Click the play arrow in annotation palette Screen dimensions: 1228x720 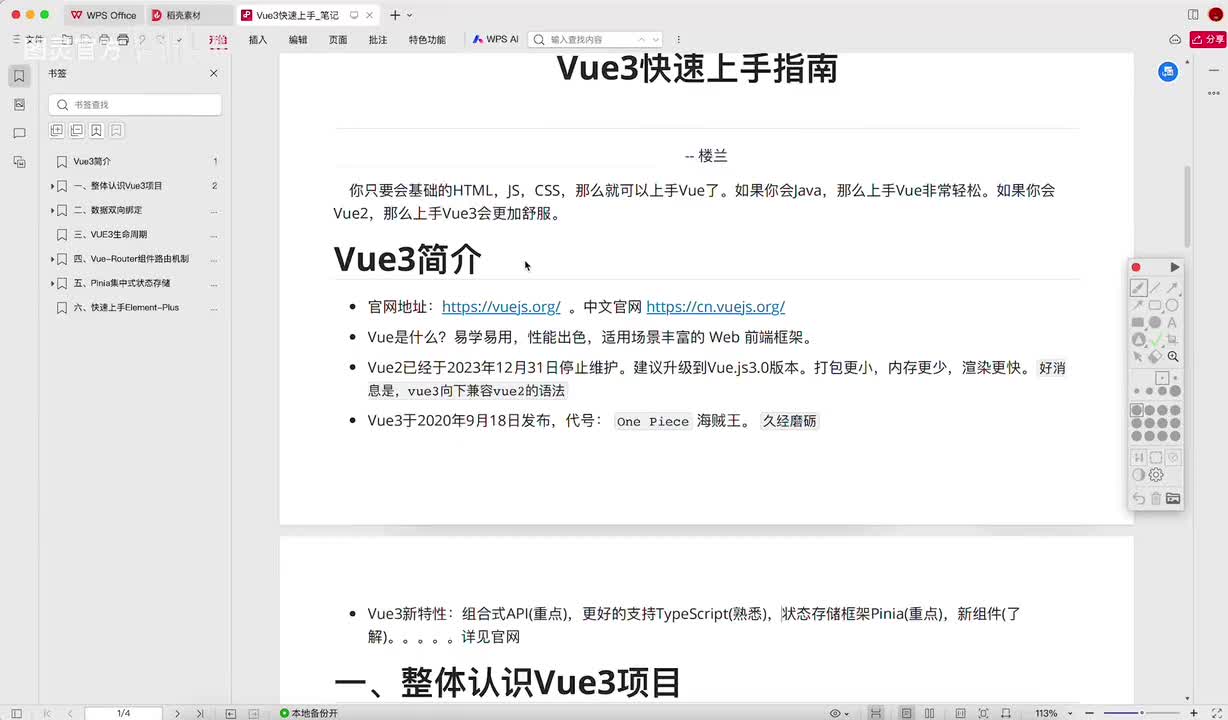[x=1175, y=267]
